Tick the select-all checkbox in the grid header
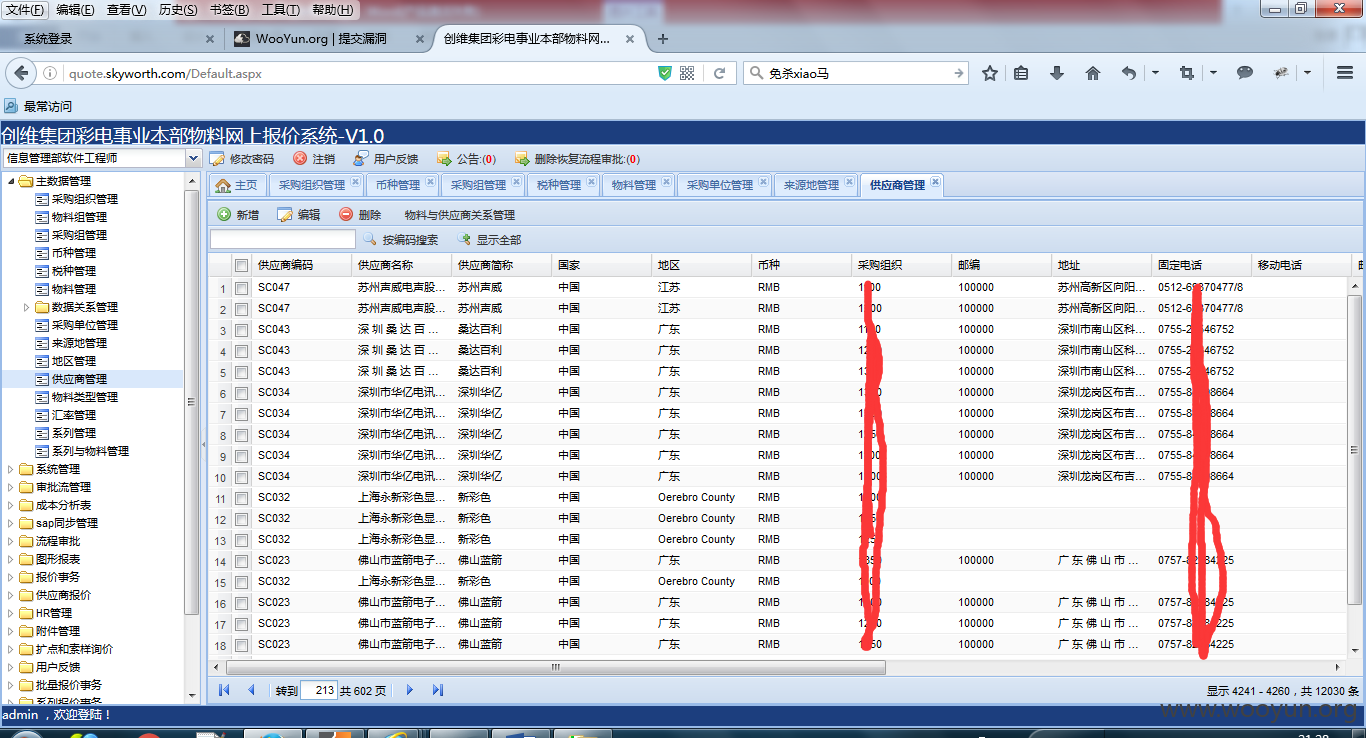The width and height of the screenshot is (1366, 738). point(241,265)
